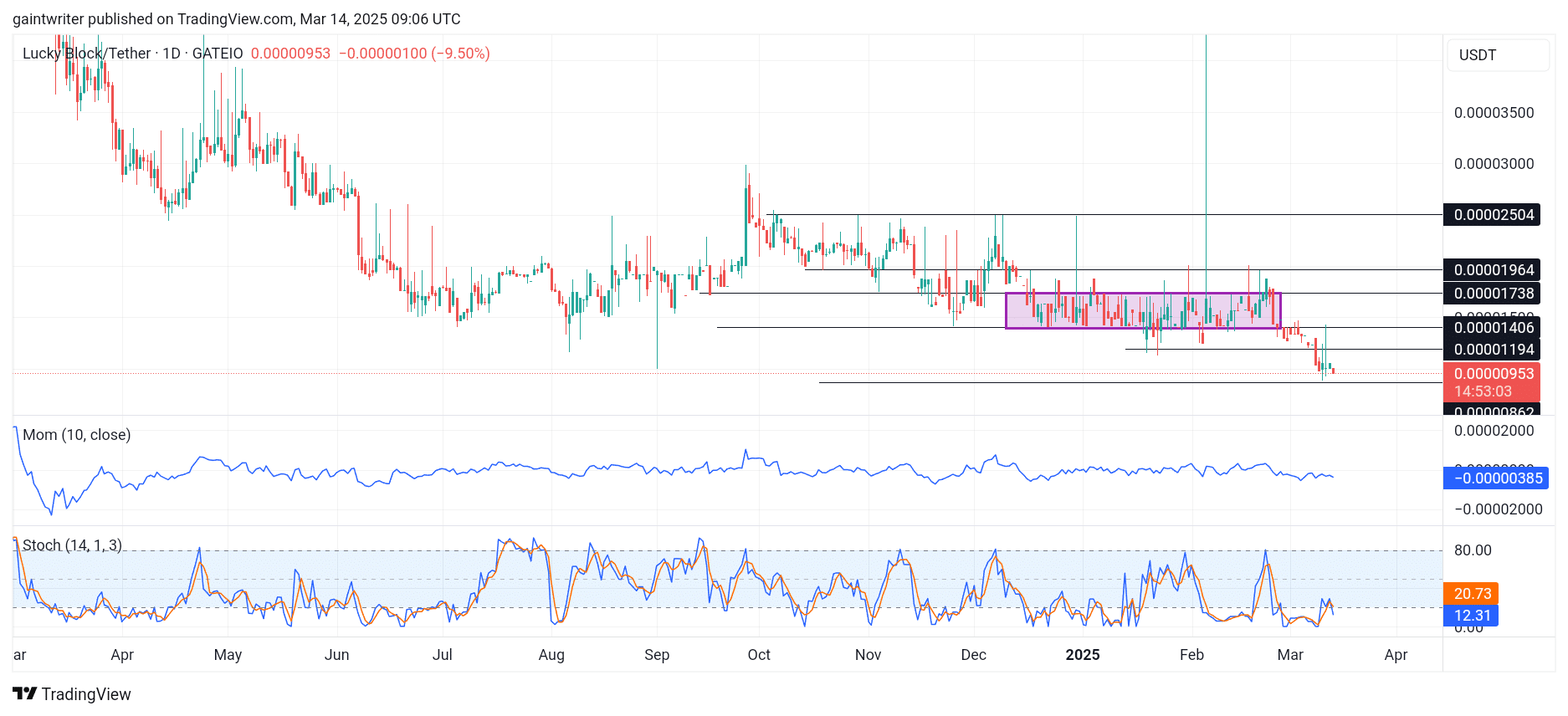The image size is (1568, 716).
Task: Click the momentum value −0.00000385 label
Action: [1497, 478]
